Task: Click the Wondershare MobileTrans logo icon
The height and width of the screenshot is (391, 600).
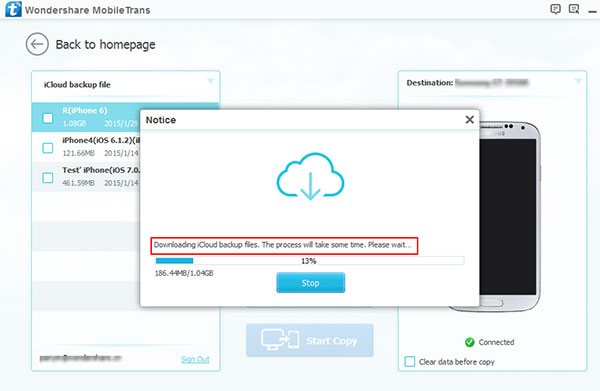Action: point(13,9)
